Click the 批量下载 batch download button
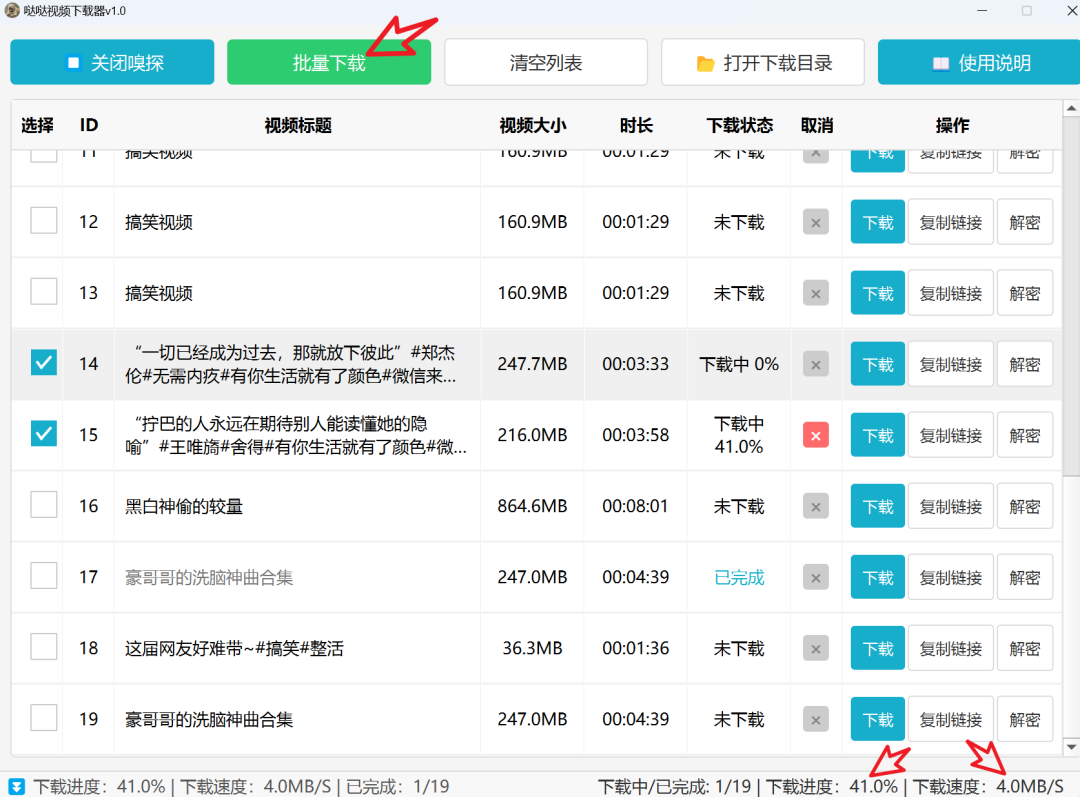Image resolution: width=1080 pixels, height=797 pixels. 329,63
